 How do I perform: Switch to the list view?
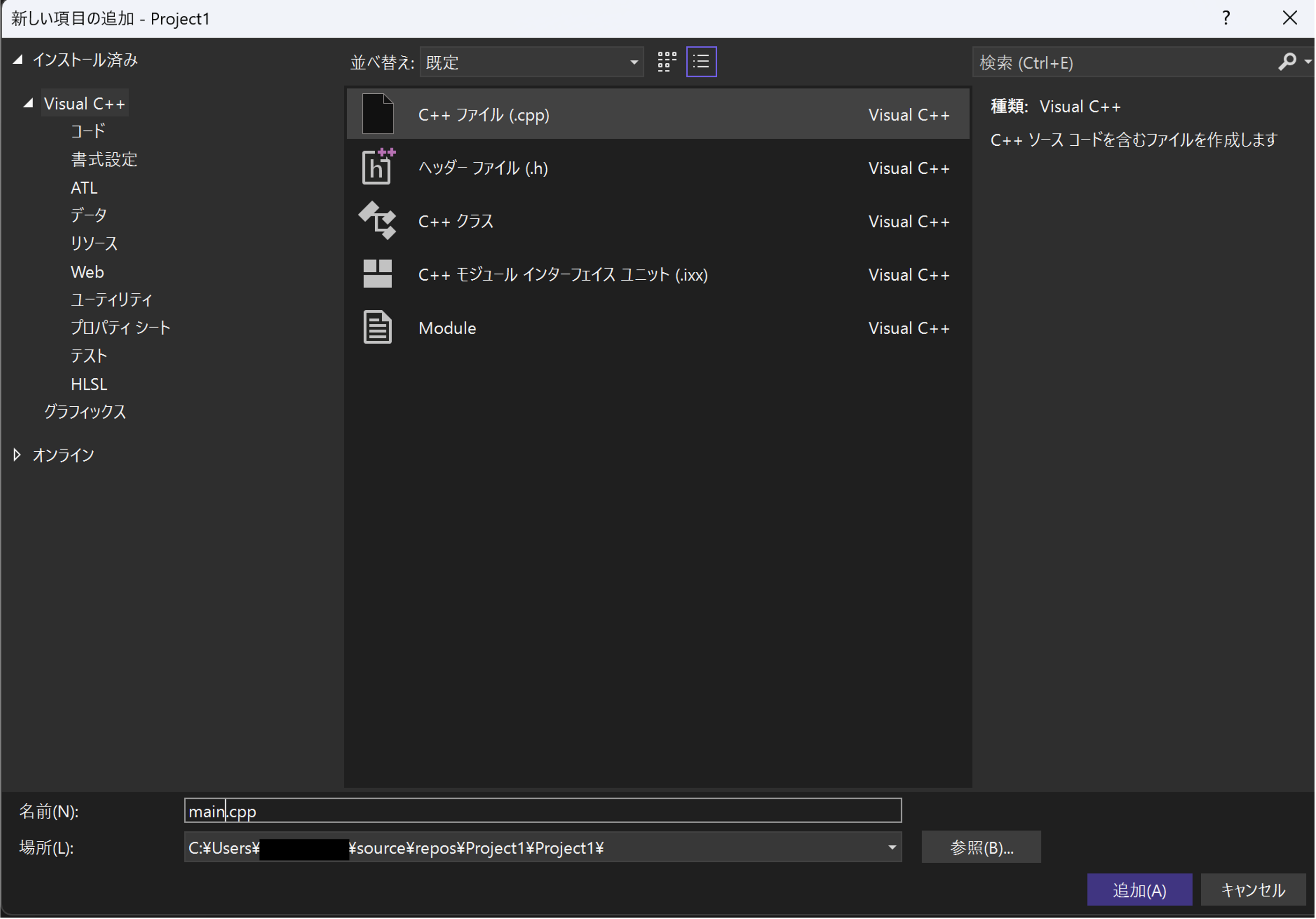701,61
